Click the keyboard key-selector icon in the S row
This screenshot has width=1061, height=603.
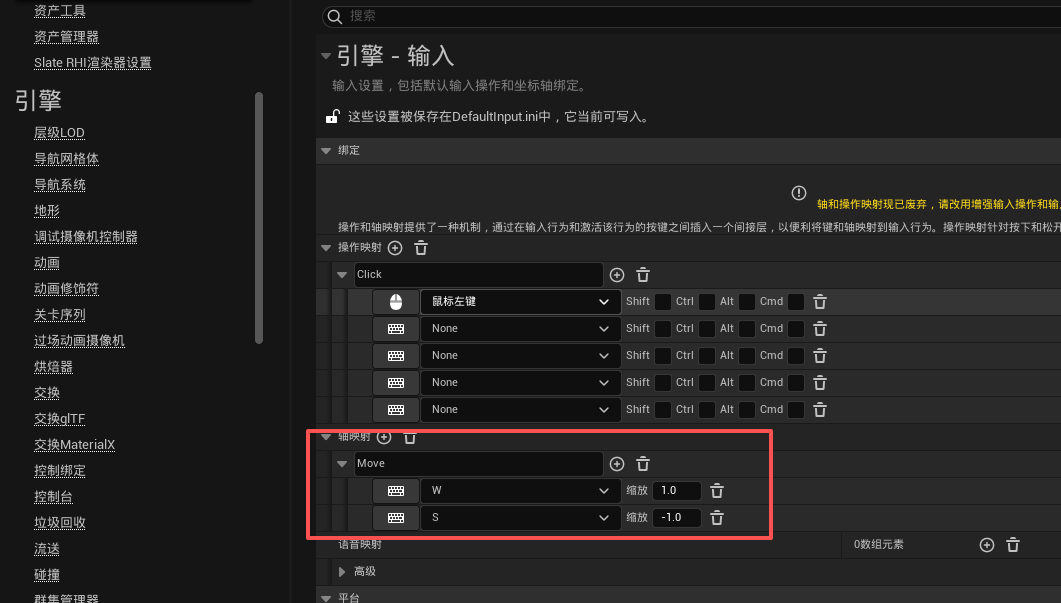(396, 518)
